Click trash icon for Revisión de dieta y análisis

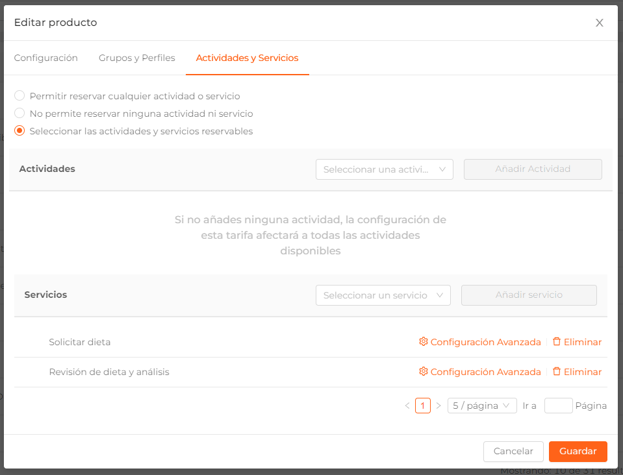557,371
